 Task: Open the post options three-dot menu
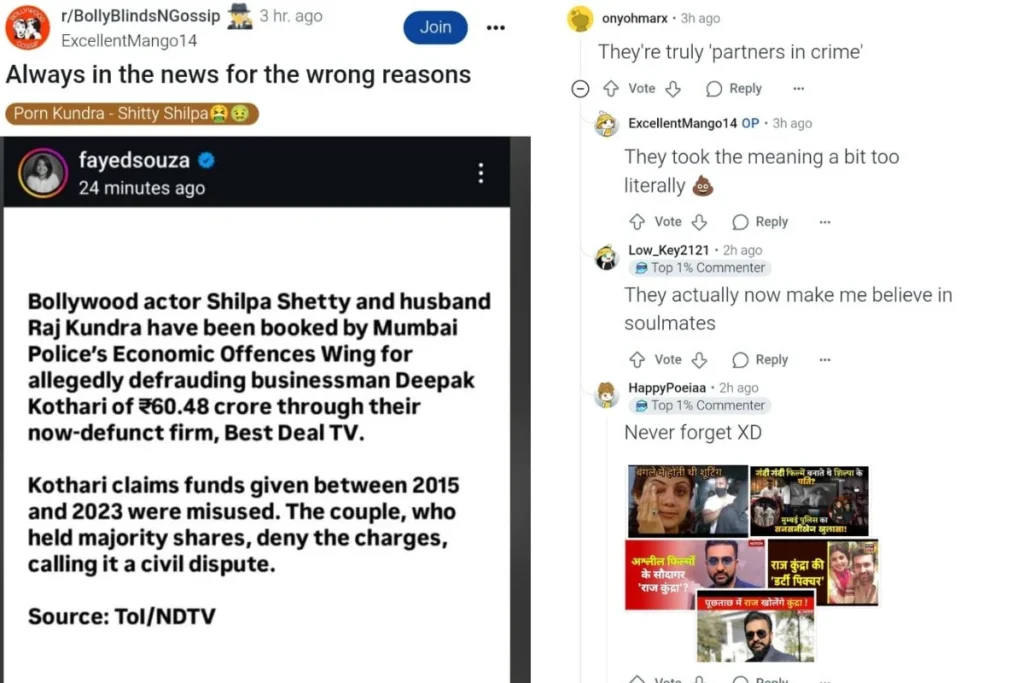496,27
